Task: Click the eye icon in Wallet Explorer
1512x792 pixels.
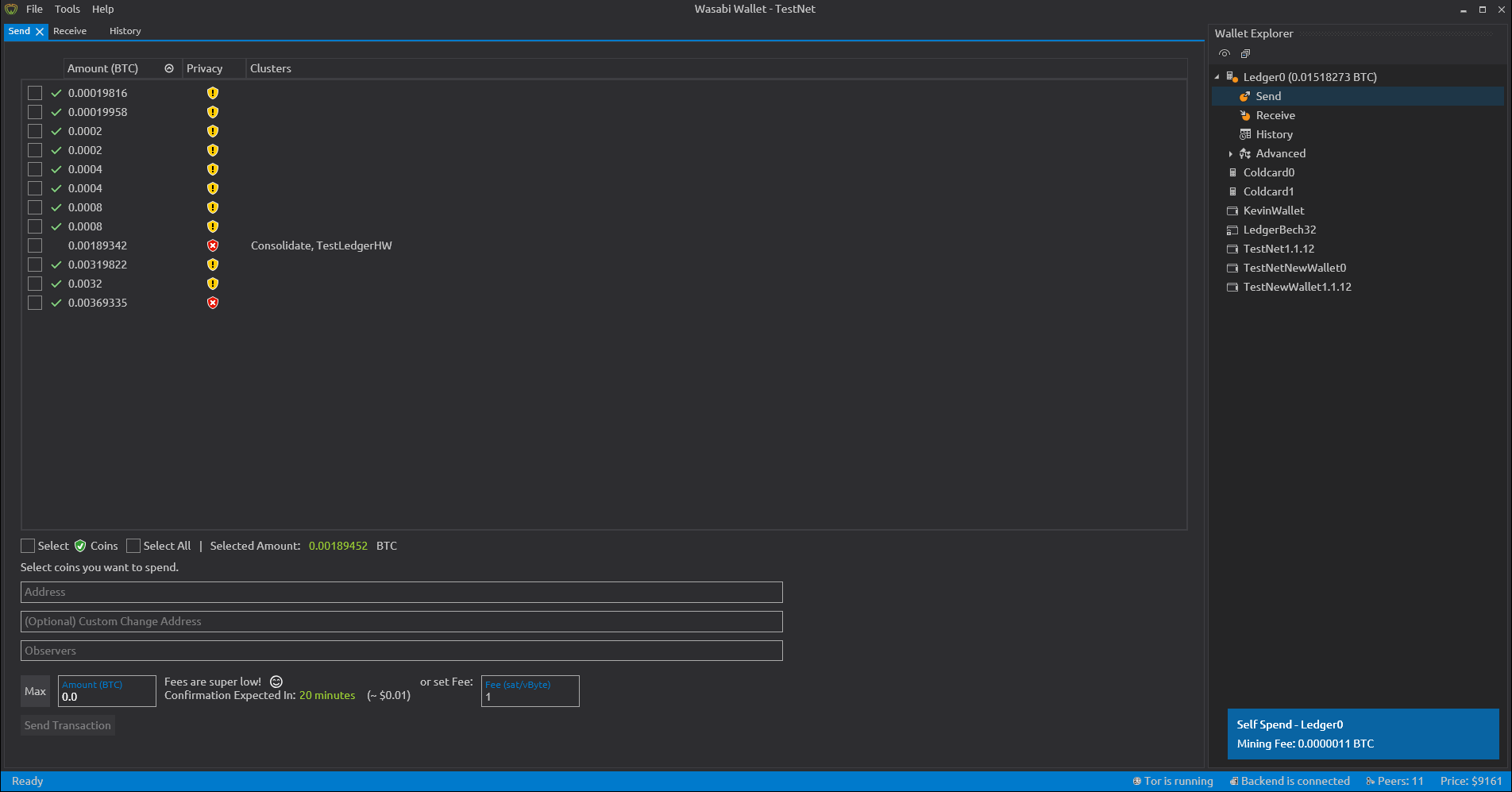Action: 1225,53
